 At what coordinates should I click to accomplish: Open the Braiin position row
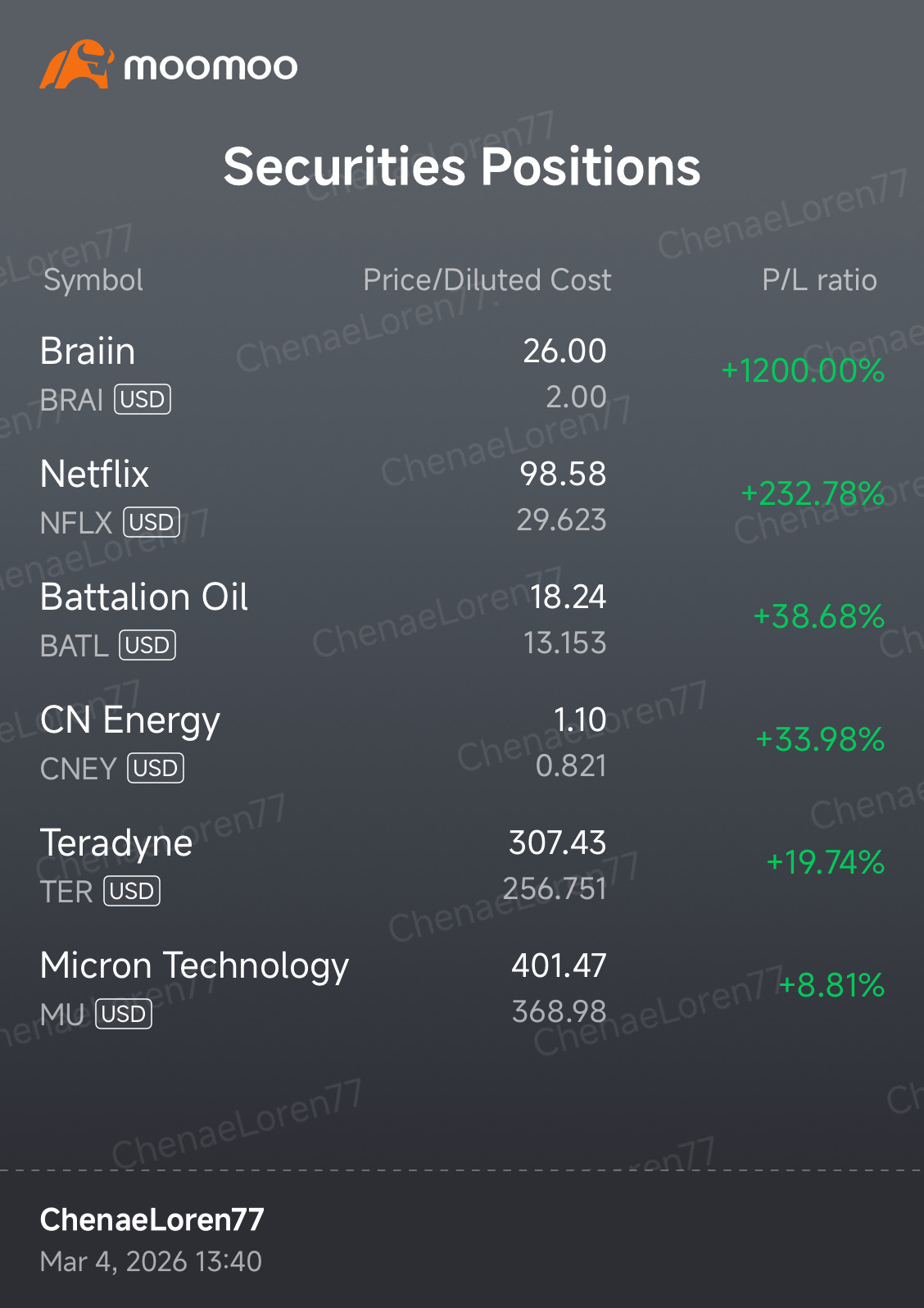[x=462, y=375]
